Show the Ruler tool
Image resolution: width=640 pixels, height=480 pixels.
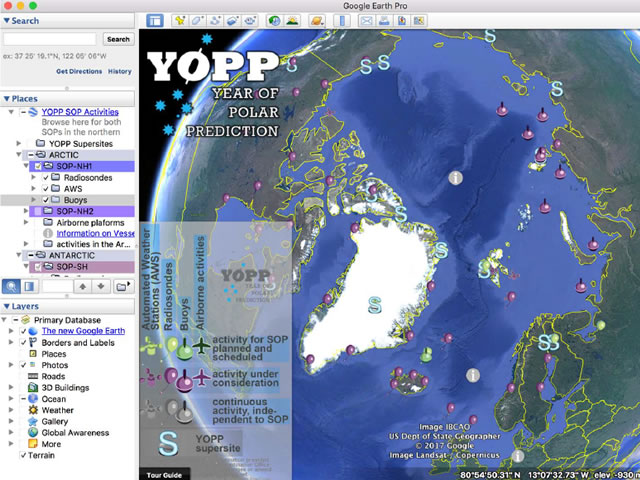click(342, 20)
